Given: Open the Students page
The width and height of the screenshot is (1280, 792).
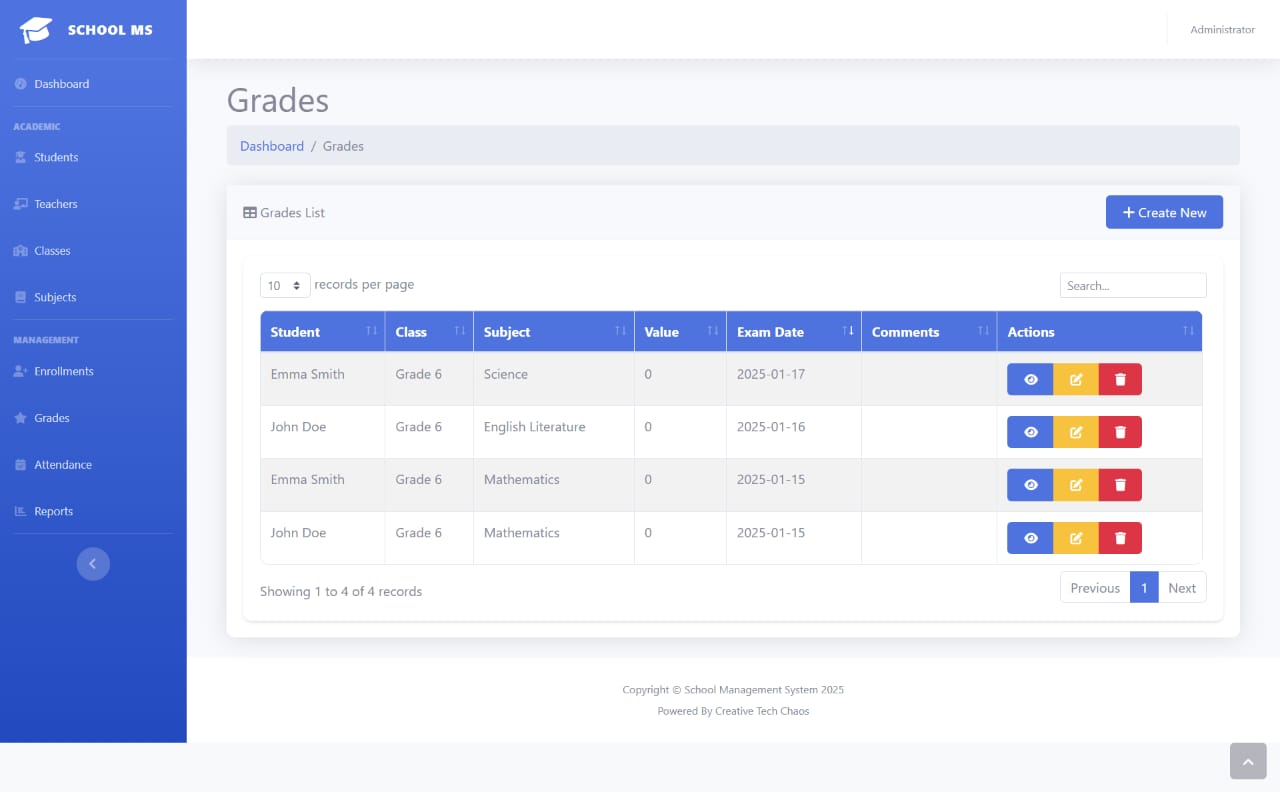Looking at the screenshot, I should [93, 157].
